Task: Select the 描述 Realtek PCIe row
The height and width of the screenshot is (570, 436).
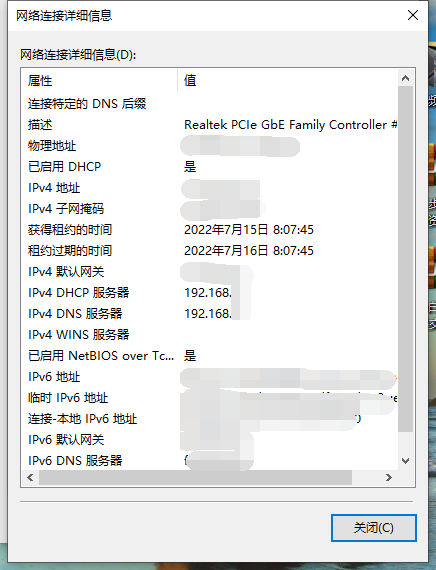Action: click(x=209, y=125)
